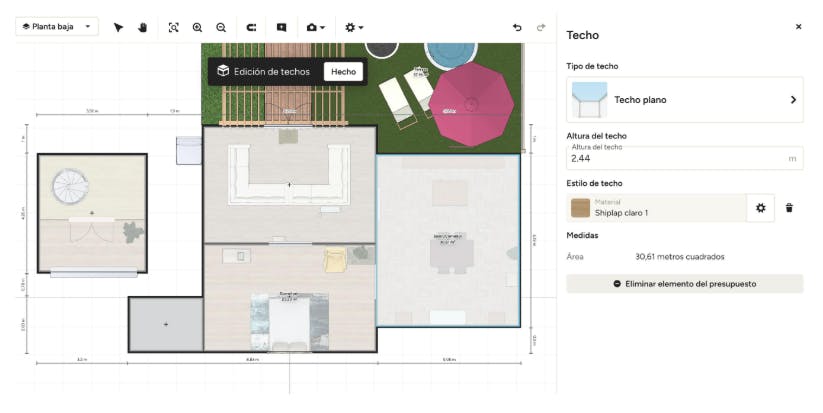The height and width of the screenshot is (413, 823).
Task: Click the zoom-to-fit icon
Action: pyautogui.click(x=173, y=27)
